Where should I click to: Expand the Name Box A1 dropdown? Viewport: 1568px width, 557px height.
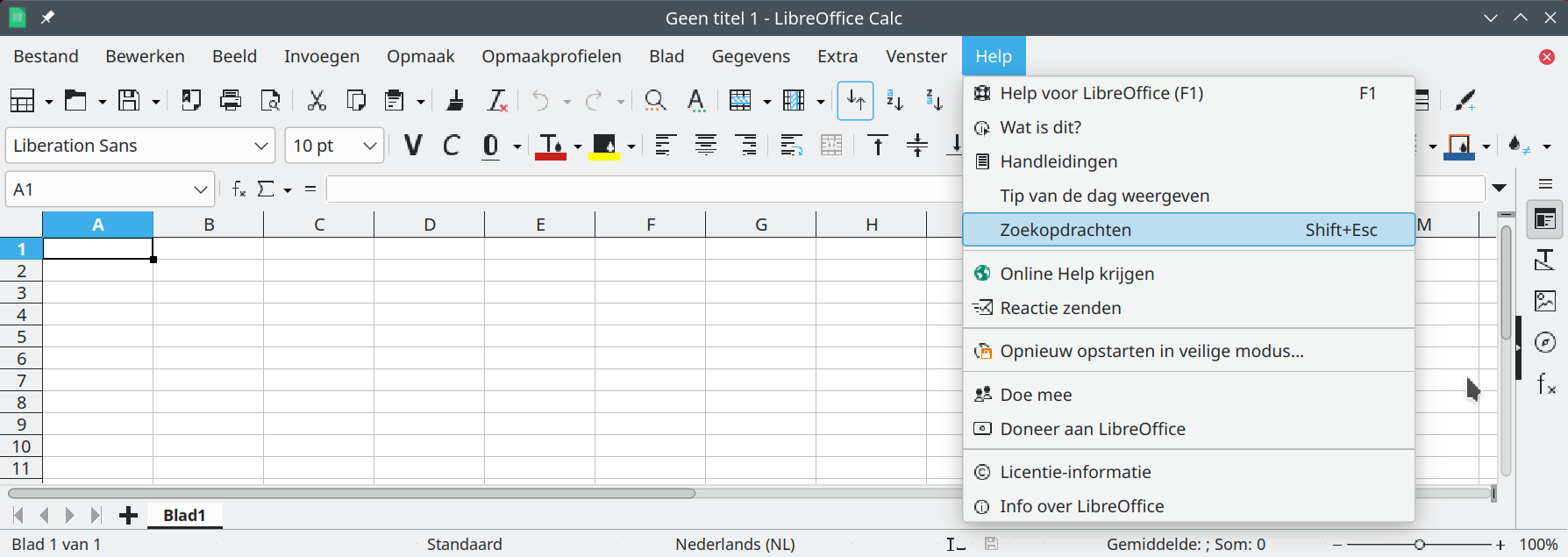coord(200,189)
